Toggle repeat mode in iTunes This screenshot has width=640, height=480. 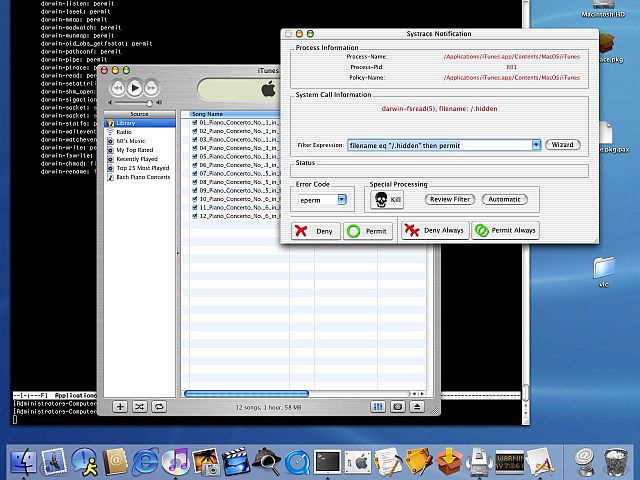(158, 407)
